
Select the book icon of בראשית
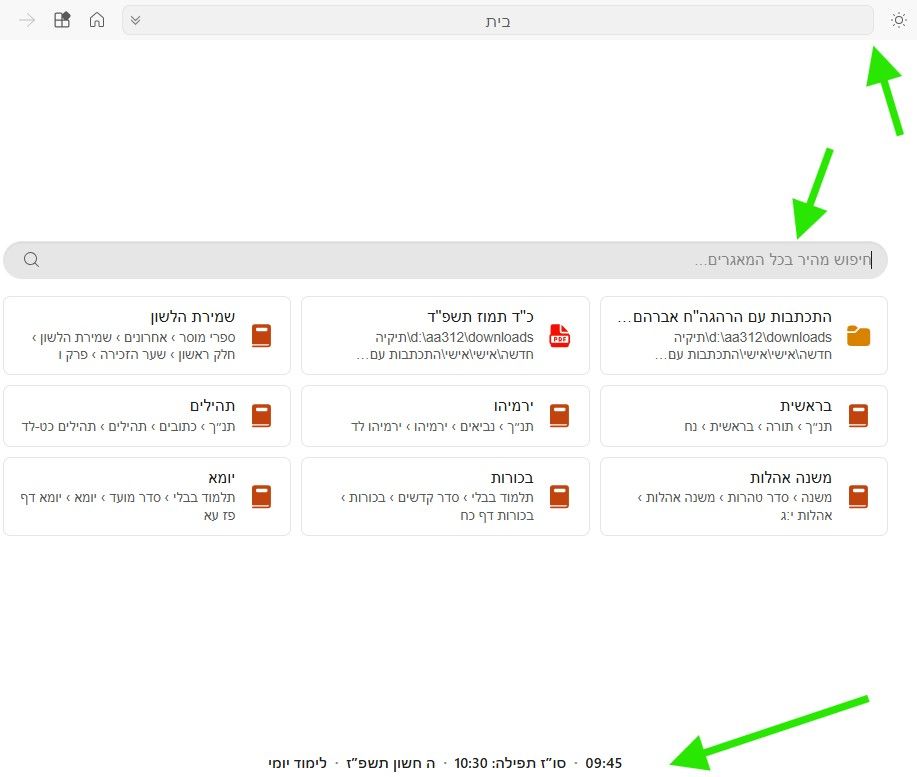point(858,416)
